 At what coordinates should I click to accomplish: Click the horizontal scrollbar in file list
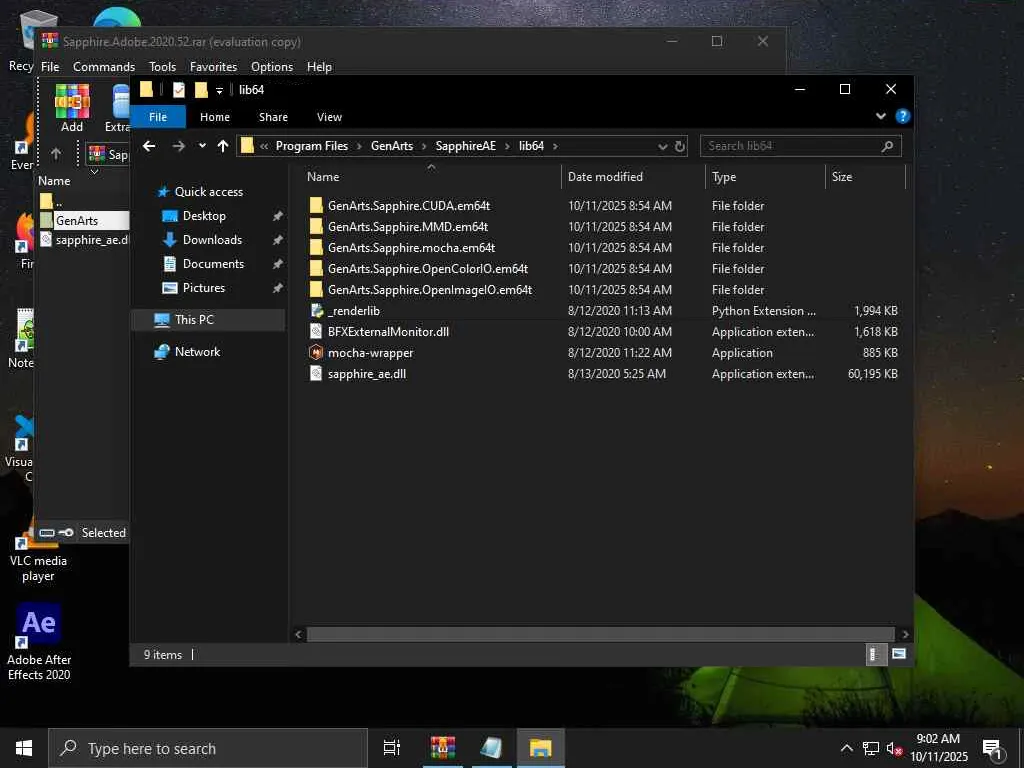600,634
